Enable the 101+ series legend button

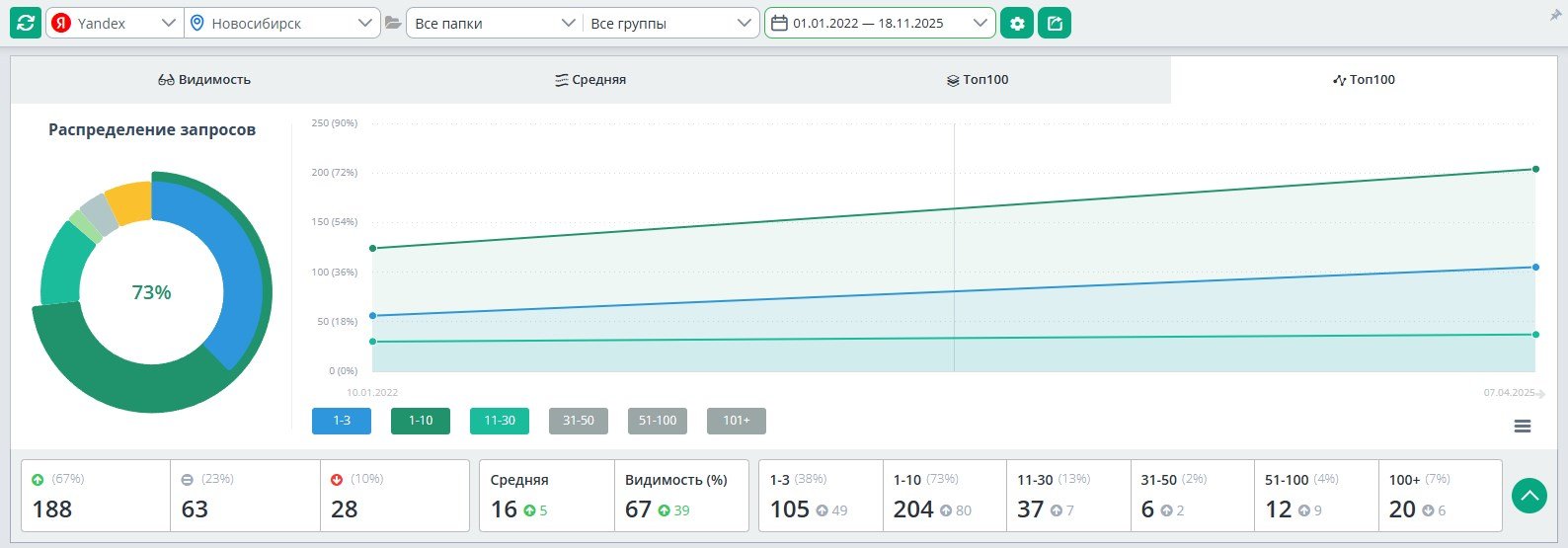pos(737,421)
